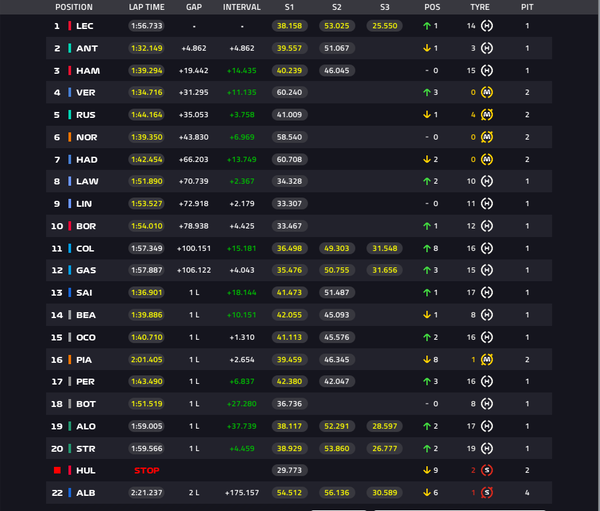
Task: Click Stroll's S3 time 26.777
Action: (385, 448)
